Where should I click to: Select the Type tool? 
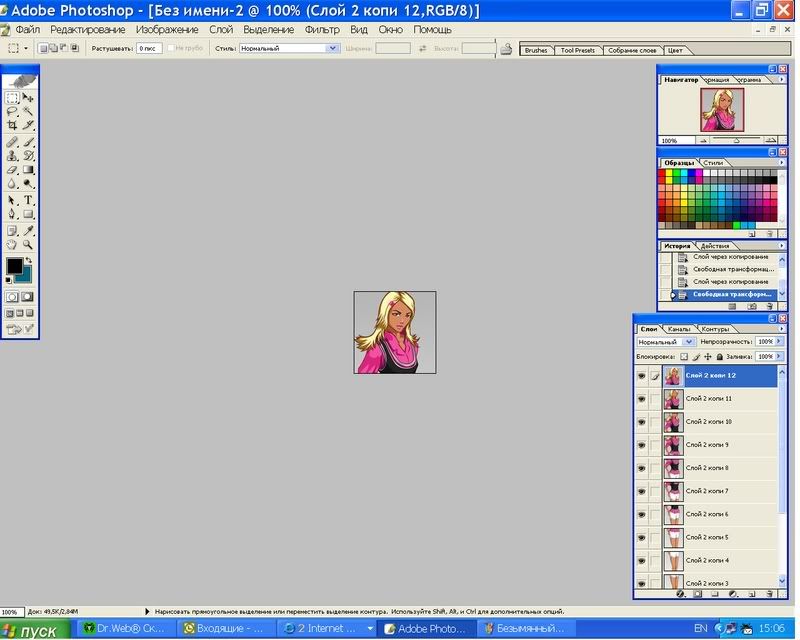(28, 200)
